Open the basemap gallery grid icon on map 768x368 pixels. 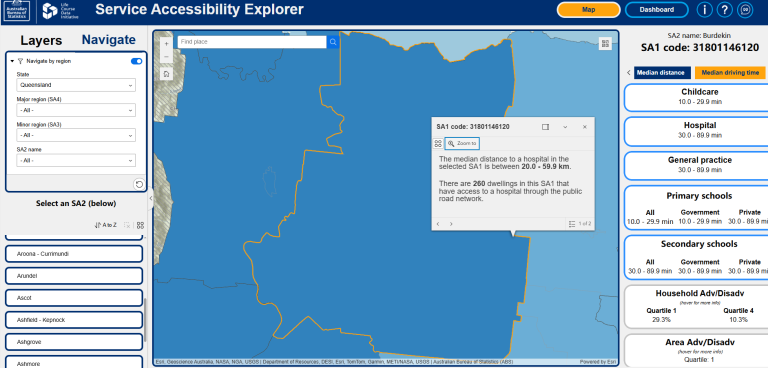coord(605,44)
